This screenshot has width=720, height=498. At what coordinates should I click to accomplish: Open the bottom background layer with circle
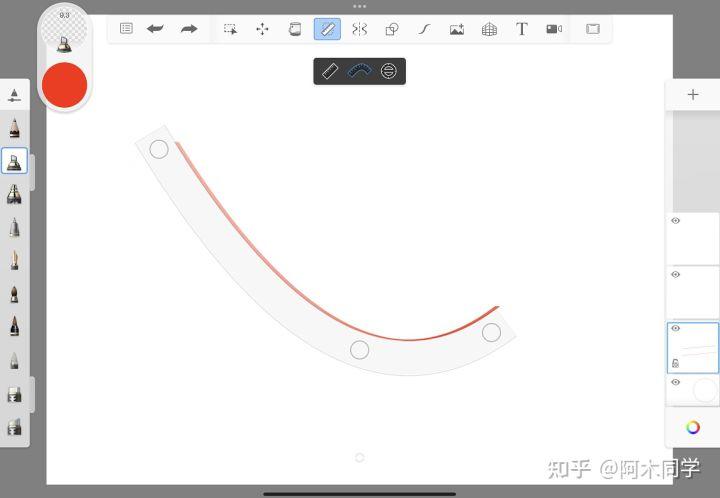click(x=693, y=391)
